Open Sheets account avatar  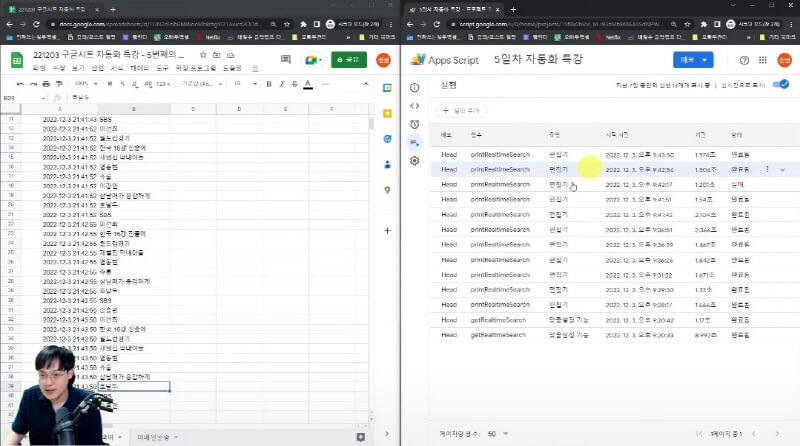(x=383, y=60)
